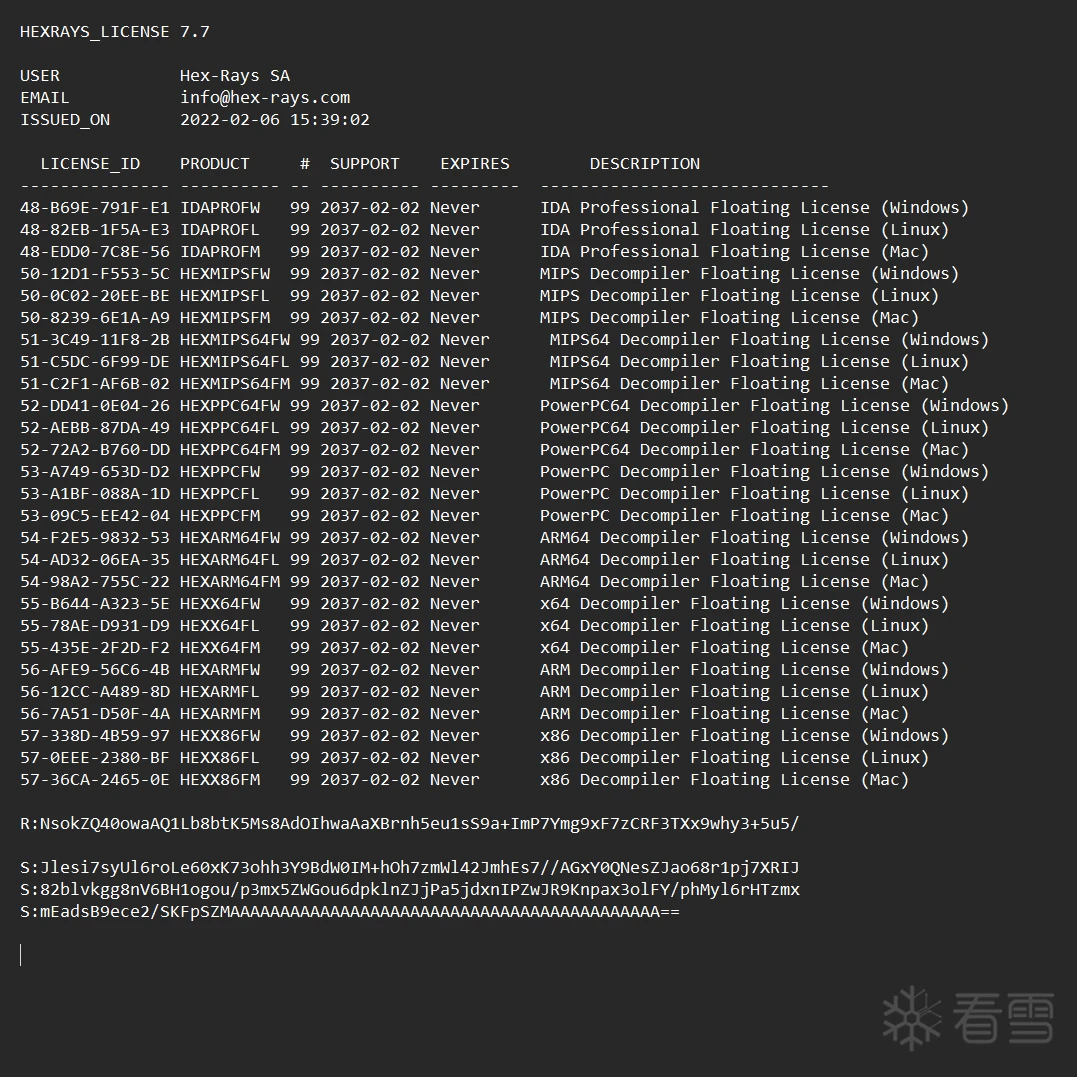This screenshot has height=1077, width=1077.
Task: Click the DESCRIPTION column header
Action: coord(644,163)
